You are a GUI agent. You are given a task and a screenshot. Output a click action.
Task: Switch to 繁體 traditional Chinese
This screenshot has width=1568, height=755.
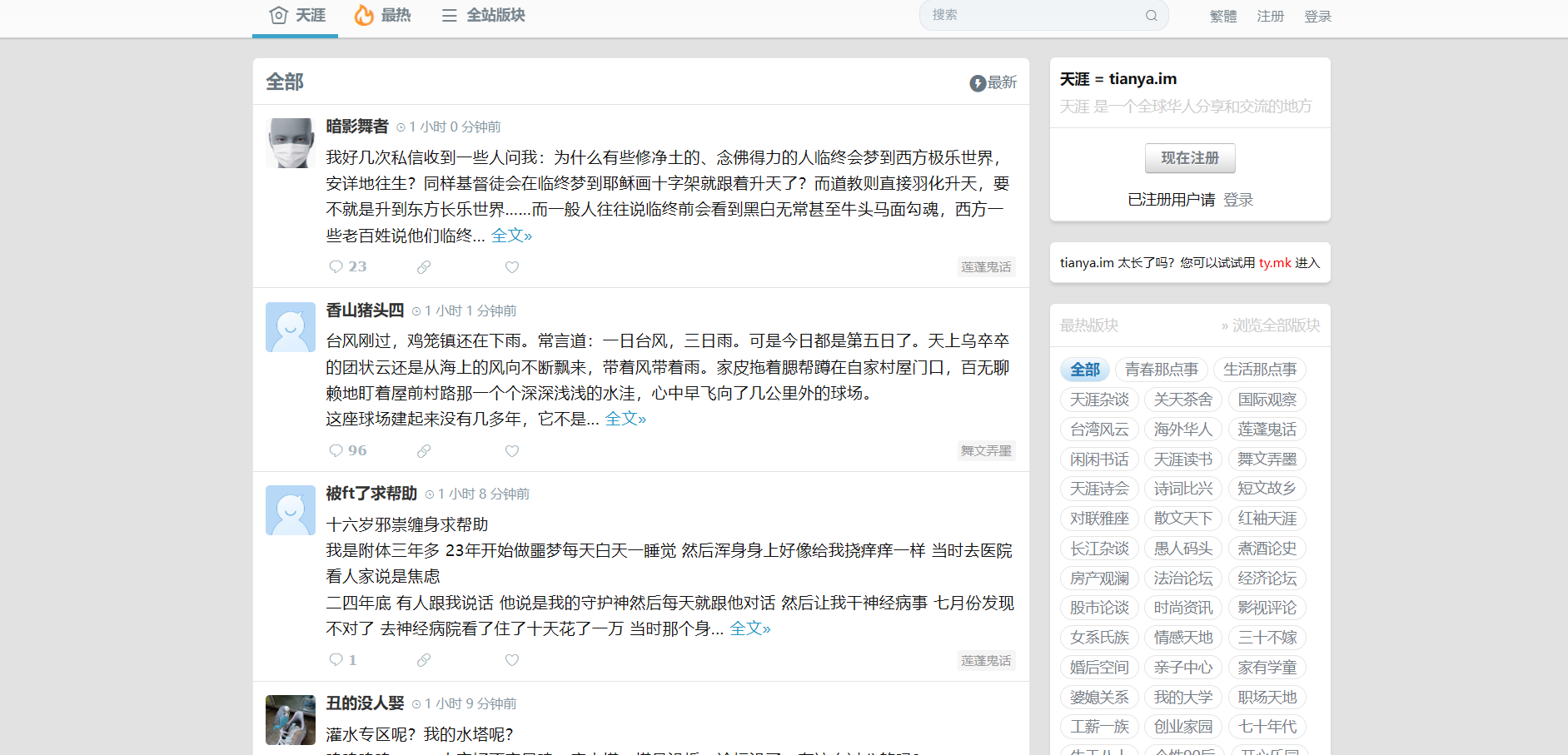coord(1222,17)
